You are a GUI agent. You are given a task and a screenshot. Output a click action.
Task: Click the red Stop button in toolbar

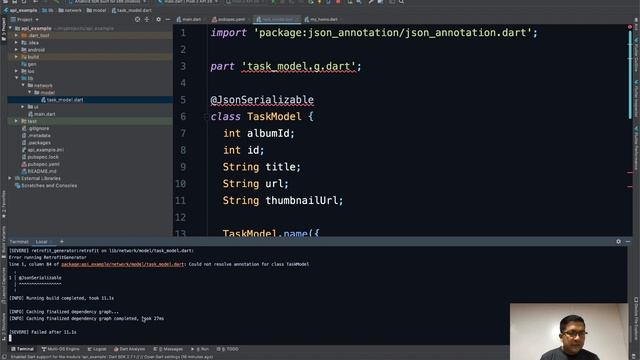[338, 2]
